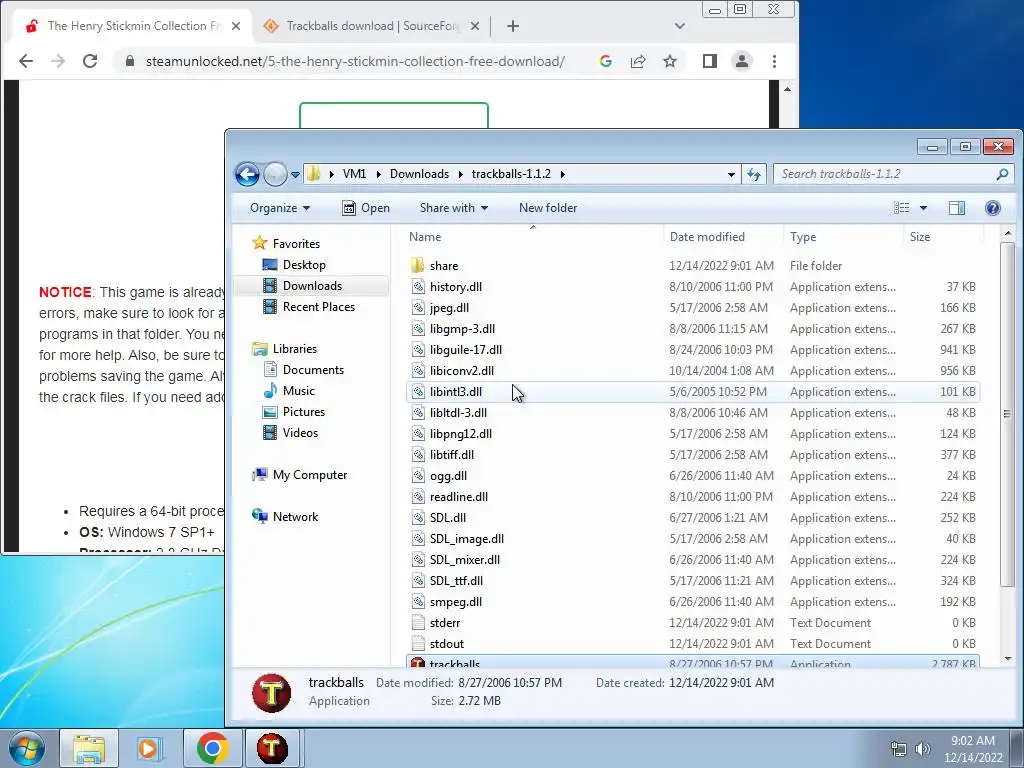Open Chrome three-dot menu
The height and width of the screenshot is (768, 1024).
pos(774,61)
